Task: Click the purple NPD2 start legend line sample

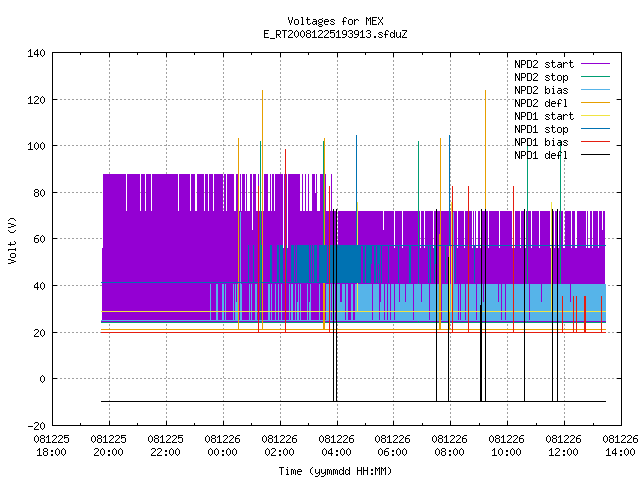Action: pyautogui.click(x=595, y=64)
